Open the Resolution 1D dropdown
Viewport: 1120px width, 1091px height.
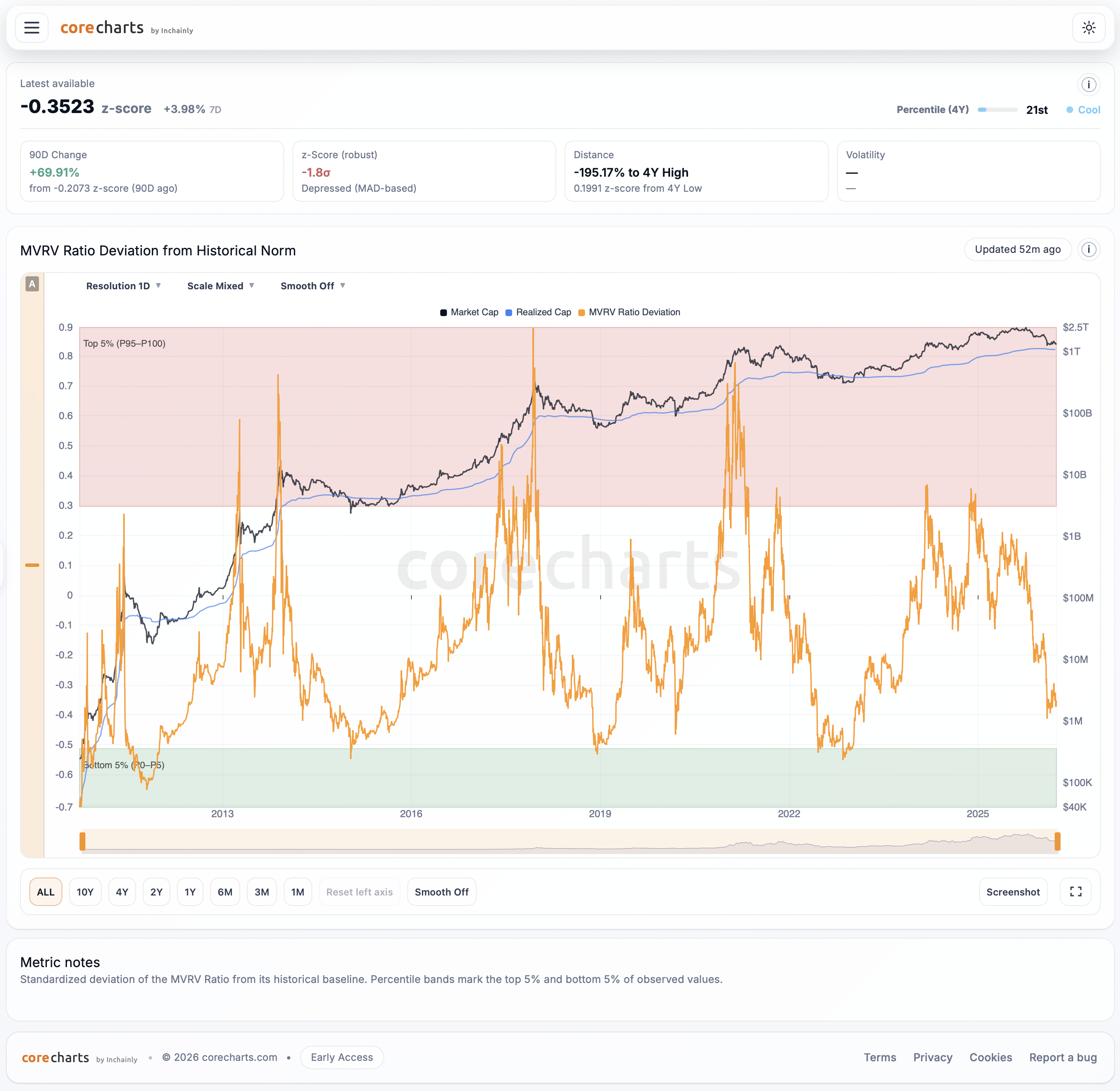pos(123,286)
